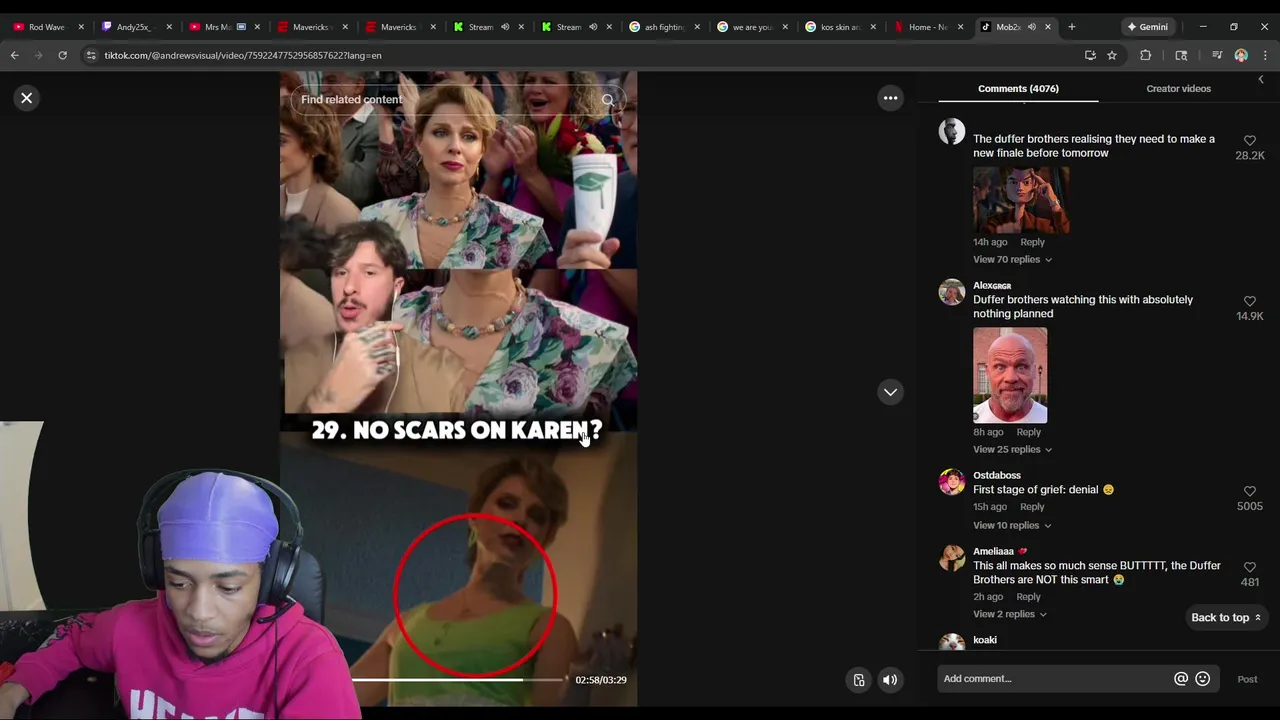Click the Back to top button
This screenshot has height=720, width=1280.
click(x=1225, y=618)
